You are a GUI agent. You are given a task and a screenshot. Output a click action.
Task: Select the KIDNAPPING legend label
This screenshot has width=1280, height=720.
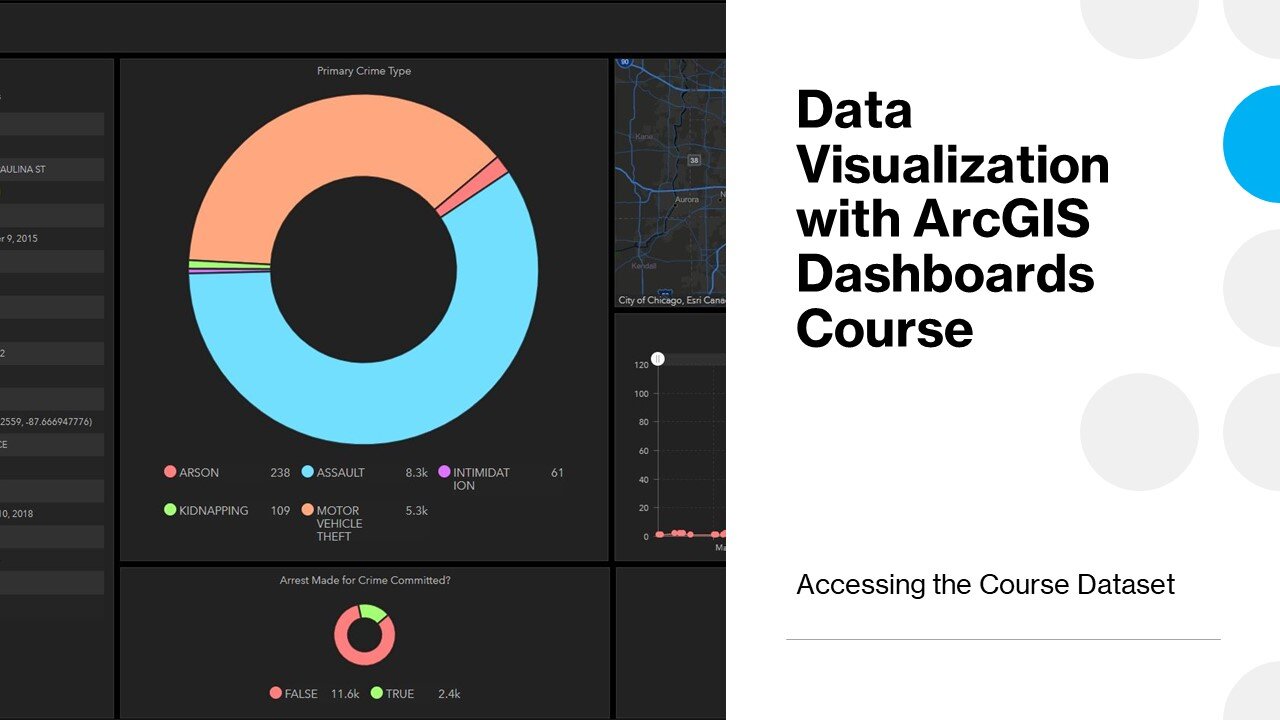[x=214, y=511]
